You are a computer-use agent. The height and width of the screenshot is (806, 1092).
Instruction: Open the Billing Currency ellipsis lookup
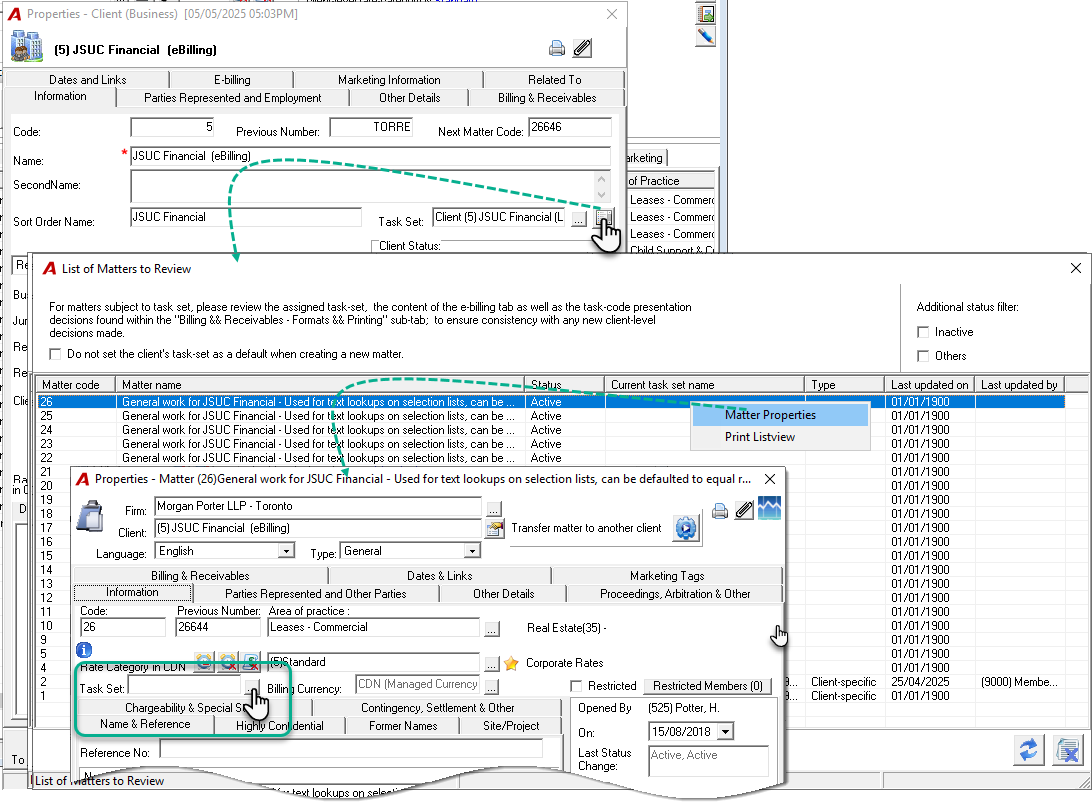[492, 687]
